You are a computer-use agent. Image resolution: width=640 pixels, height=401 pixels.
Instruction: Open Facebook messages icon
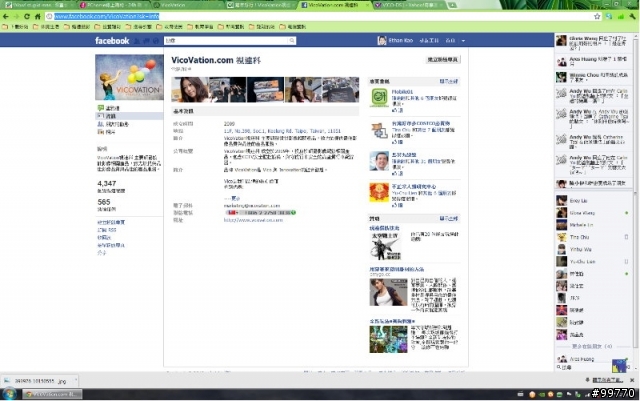click(146, 41)
